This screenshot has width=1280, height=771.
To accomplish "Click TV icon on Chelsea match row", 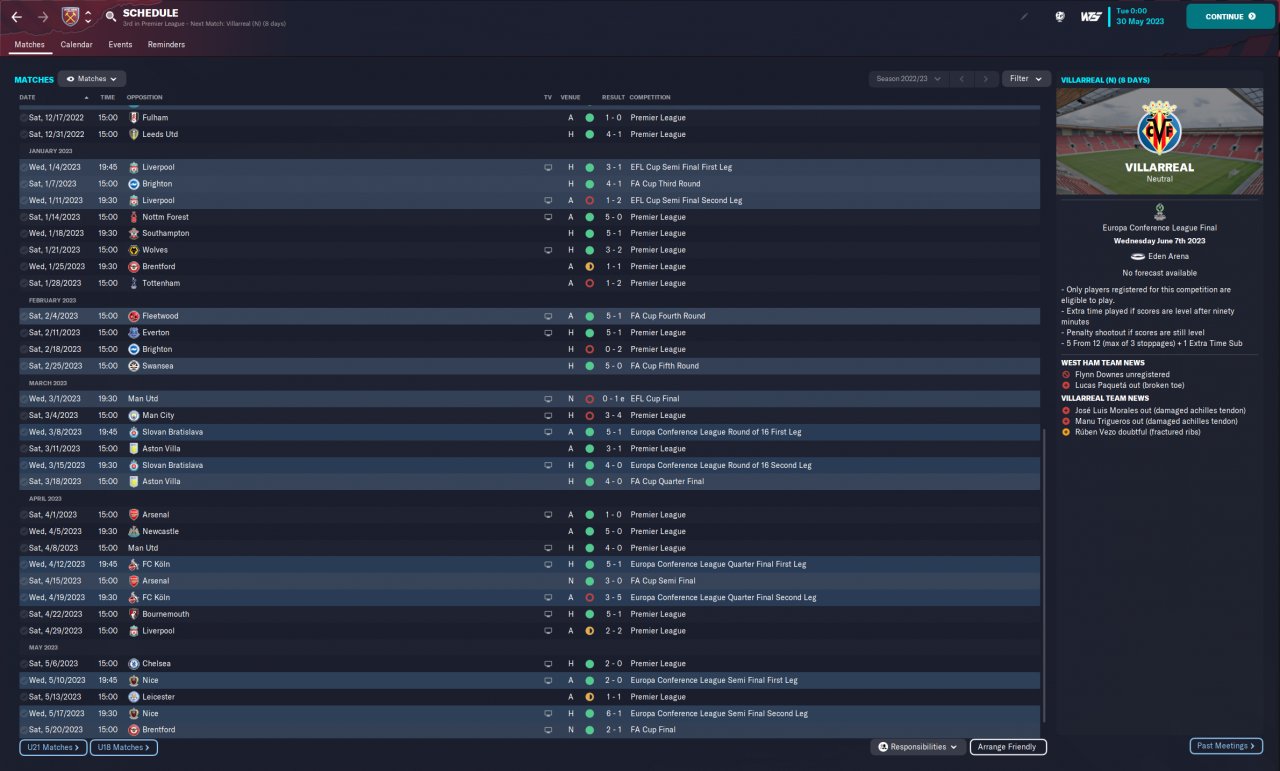I will click(548, 664).
